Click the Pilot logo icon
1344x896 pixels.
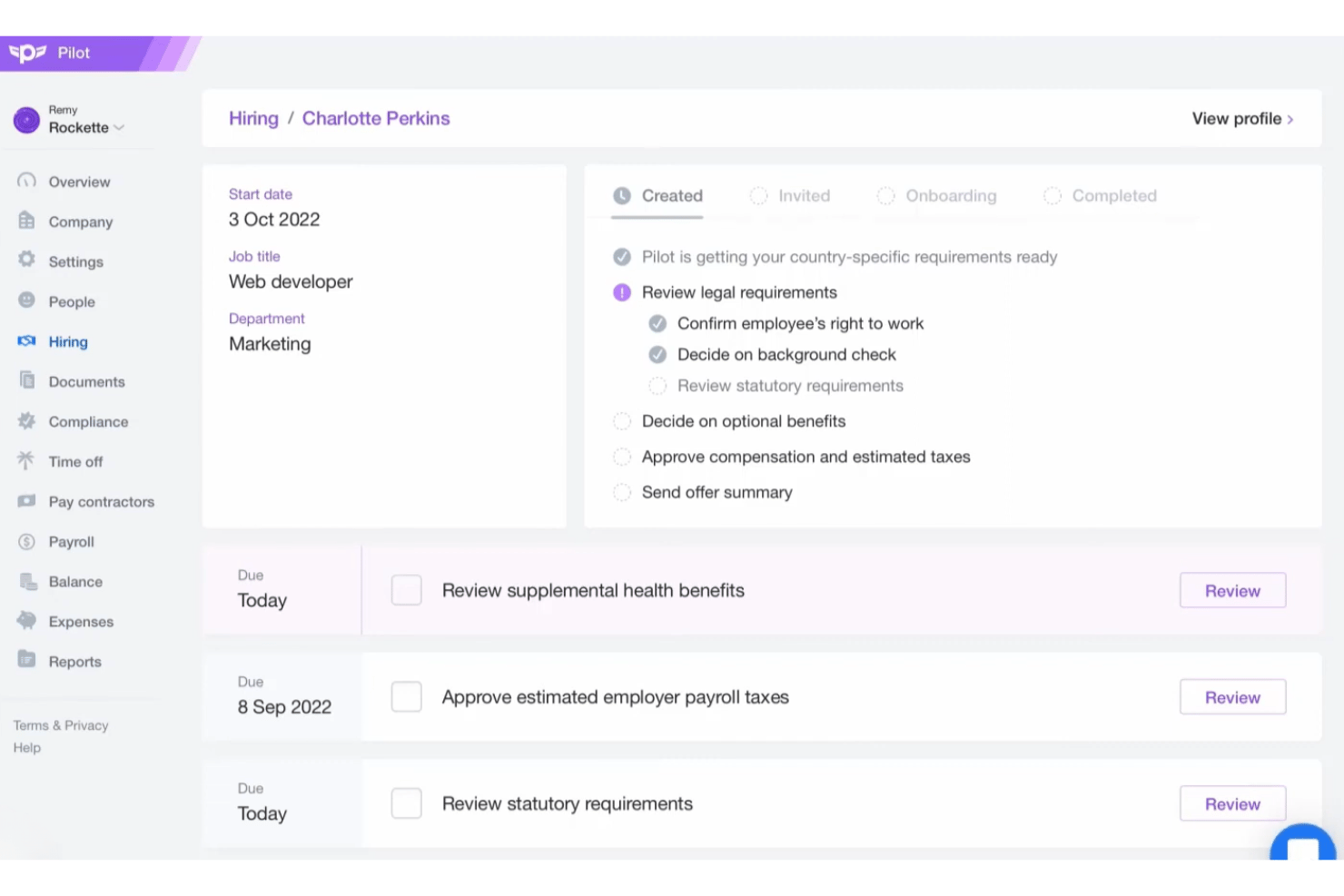tap(27, 53)
